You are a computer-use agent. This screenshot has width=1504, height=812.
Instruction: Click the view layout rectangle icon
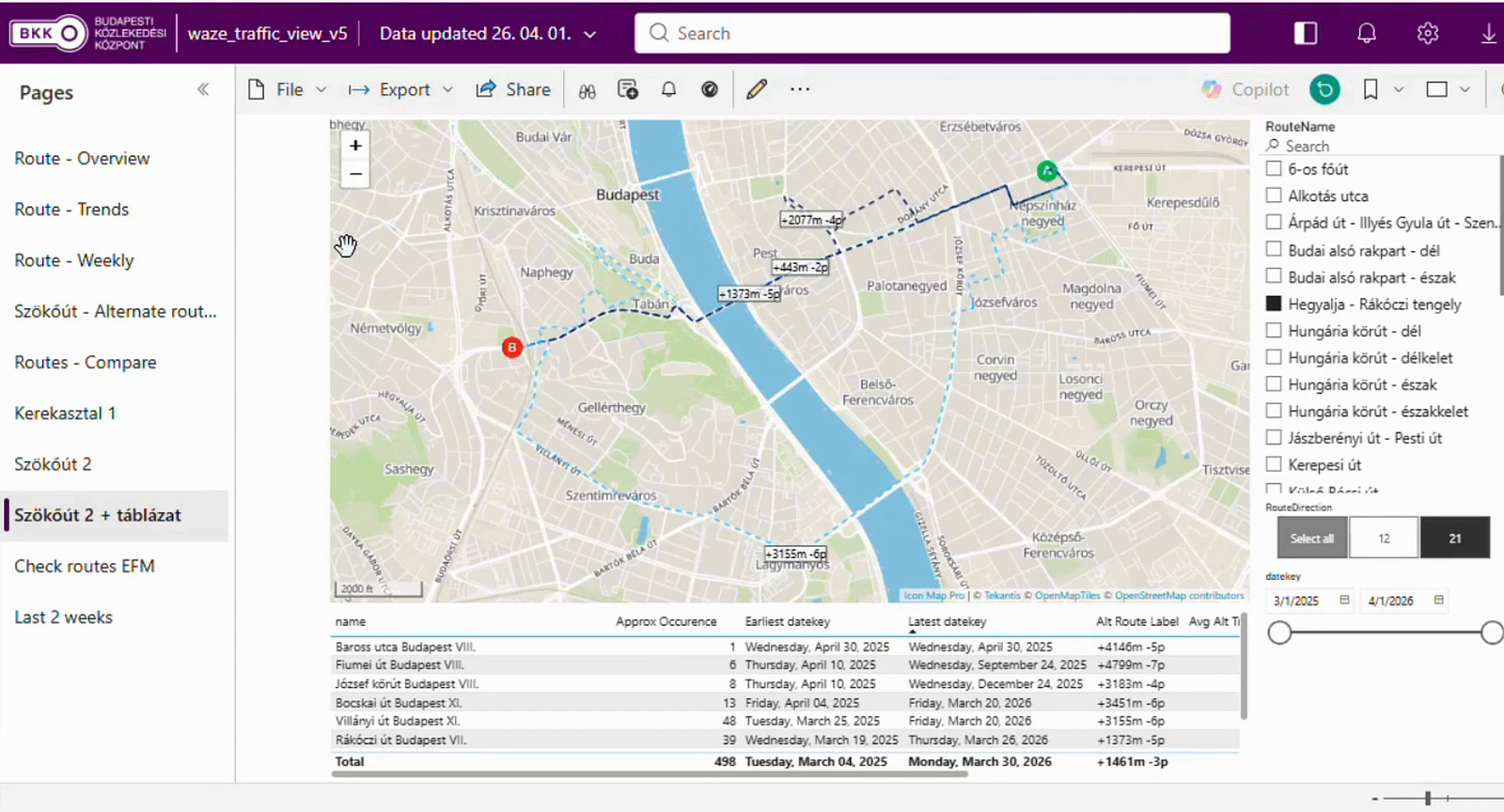click(x=1436, y=89)
